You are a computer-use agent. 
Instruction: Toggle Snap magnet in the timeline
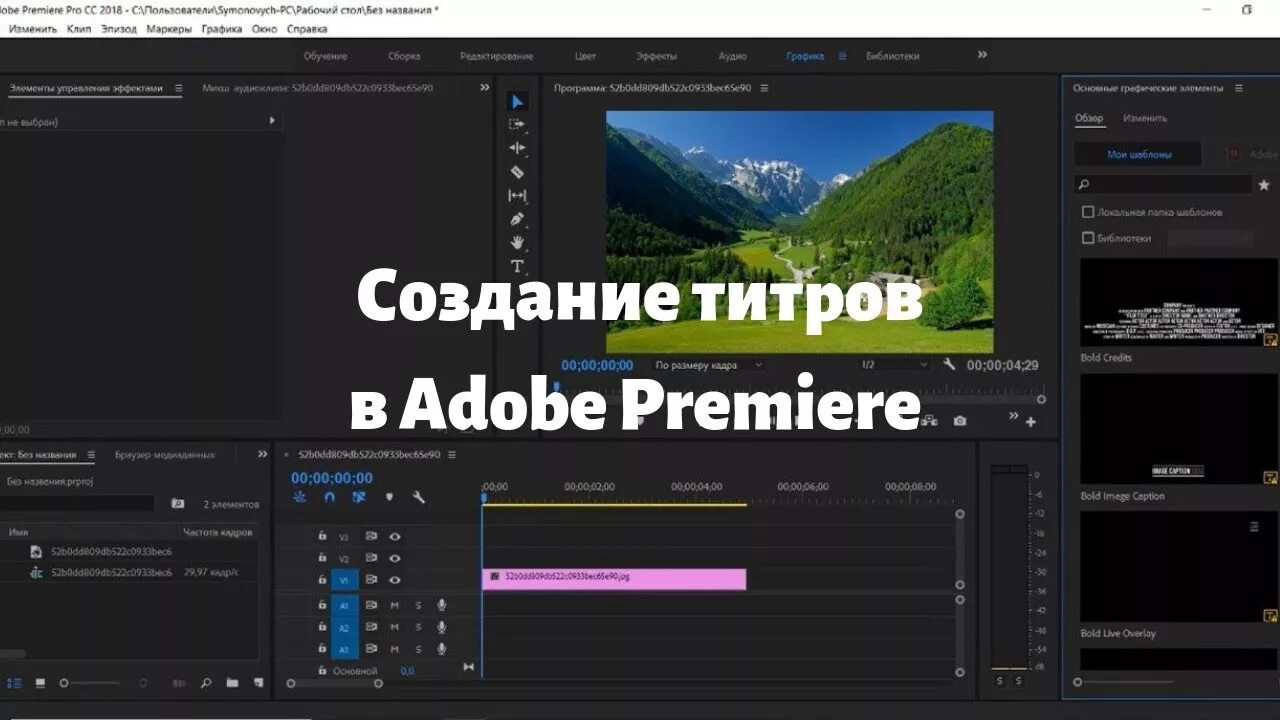[330, 497]
